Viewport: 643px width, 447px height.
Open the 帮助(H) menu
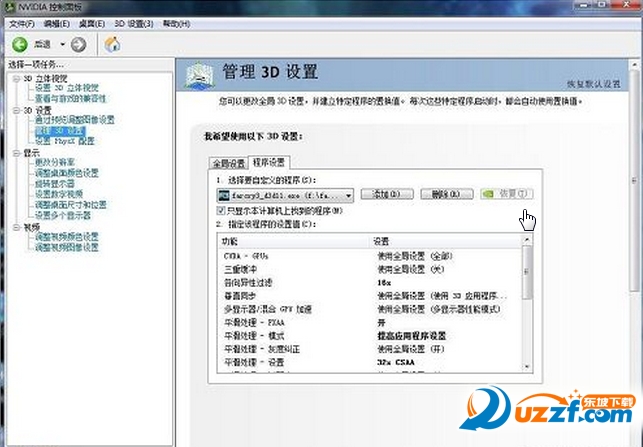176,24
